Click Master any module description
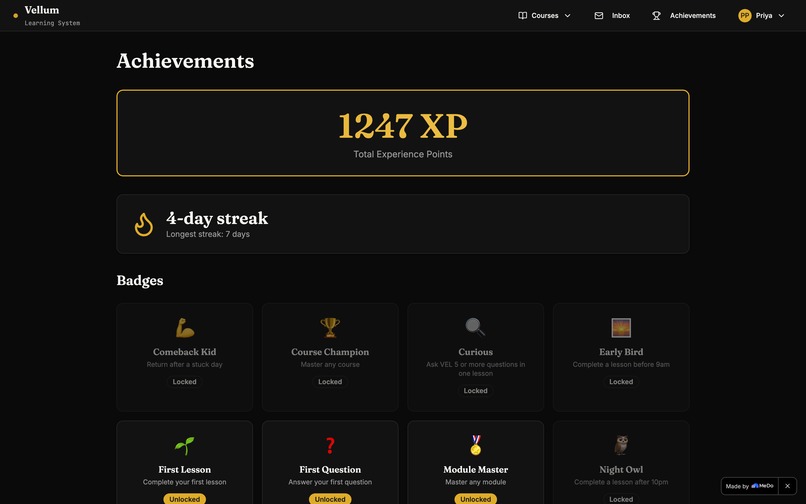Image resolution: width=806 pixels, height=504 pixels. pos(475,482)
